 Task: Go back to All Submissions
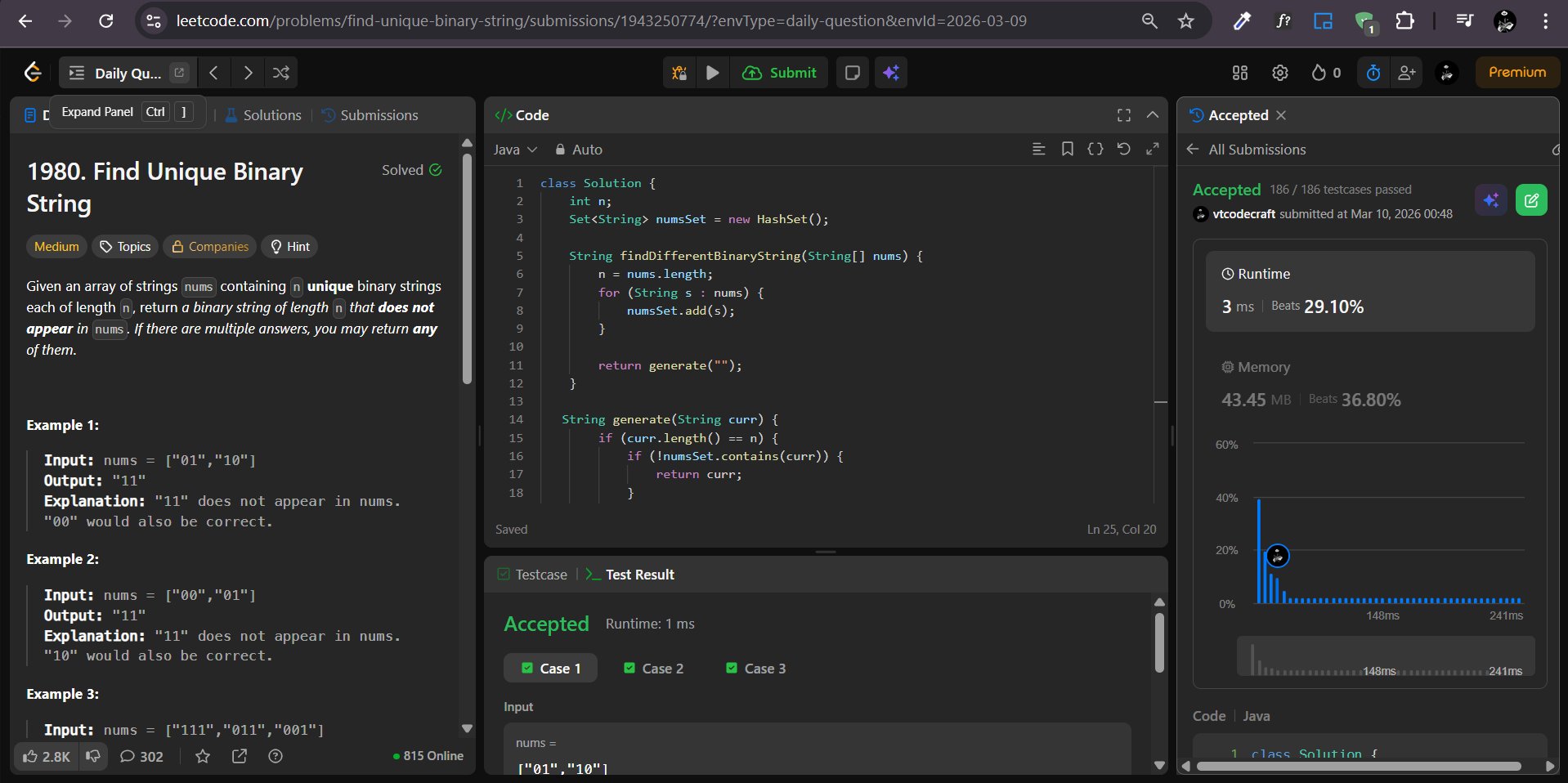(1247, 150)
